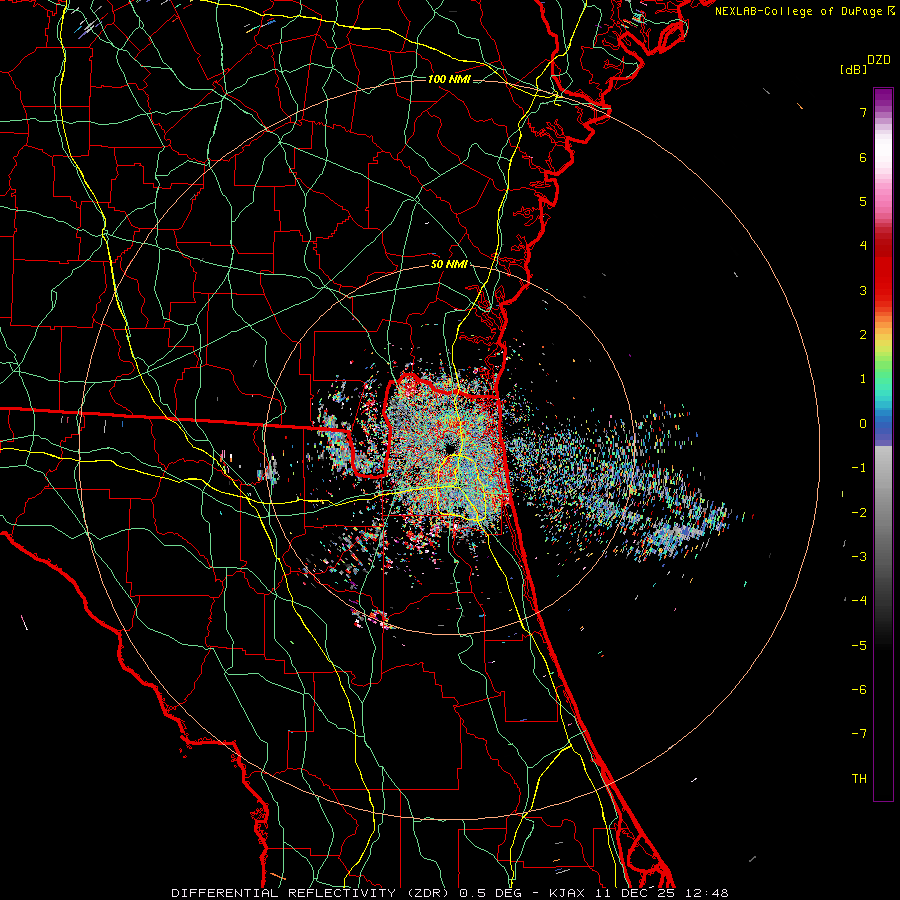Viewport: 900px width, 900px height.
Task: Click the TH threshold label on the scale
Action: pos(859,779)
